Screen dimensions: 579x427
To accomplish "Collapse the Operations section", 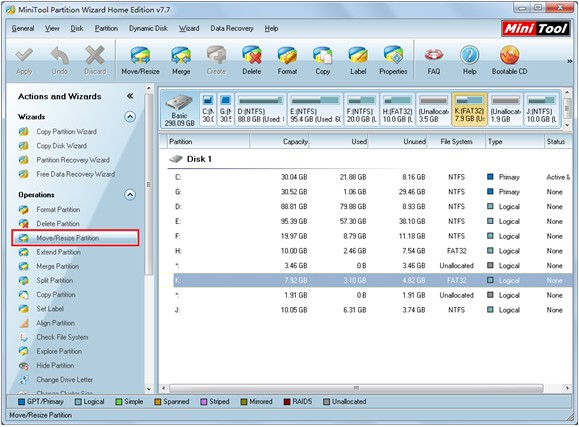I will click(x=130, y=195).
